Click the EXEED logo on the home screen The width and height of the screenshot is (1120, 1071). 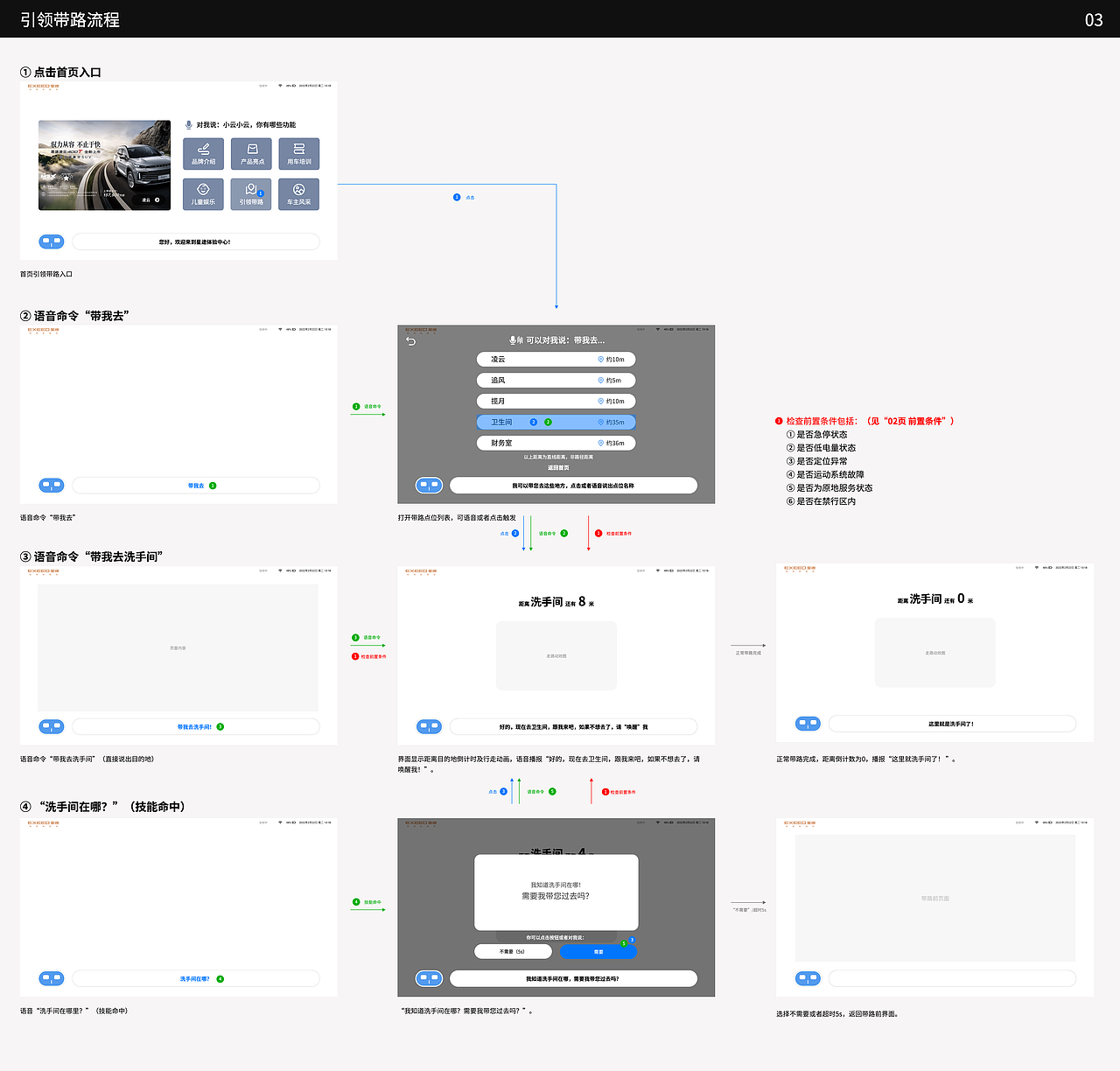(x=43, y=87)
